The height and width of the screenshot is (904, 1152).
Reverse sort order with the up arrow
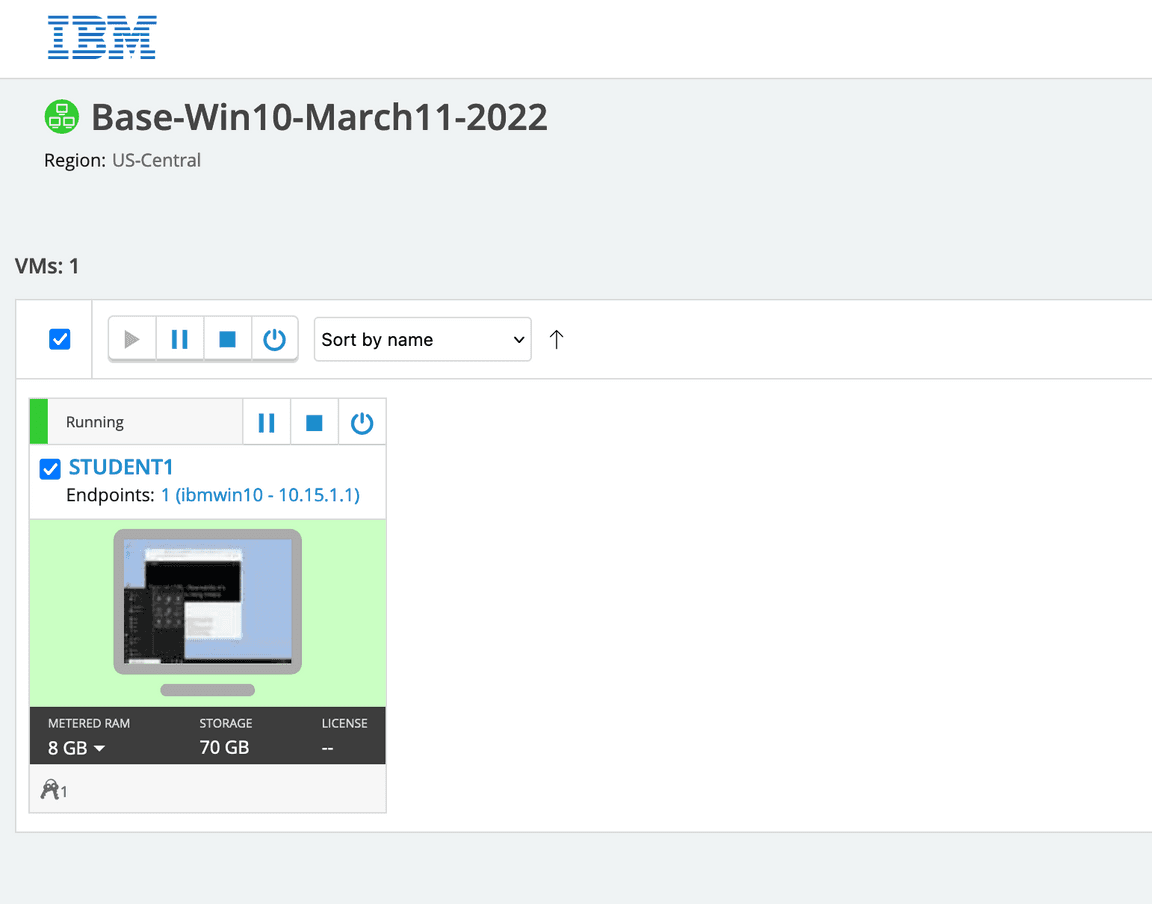pos(557,340)
